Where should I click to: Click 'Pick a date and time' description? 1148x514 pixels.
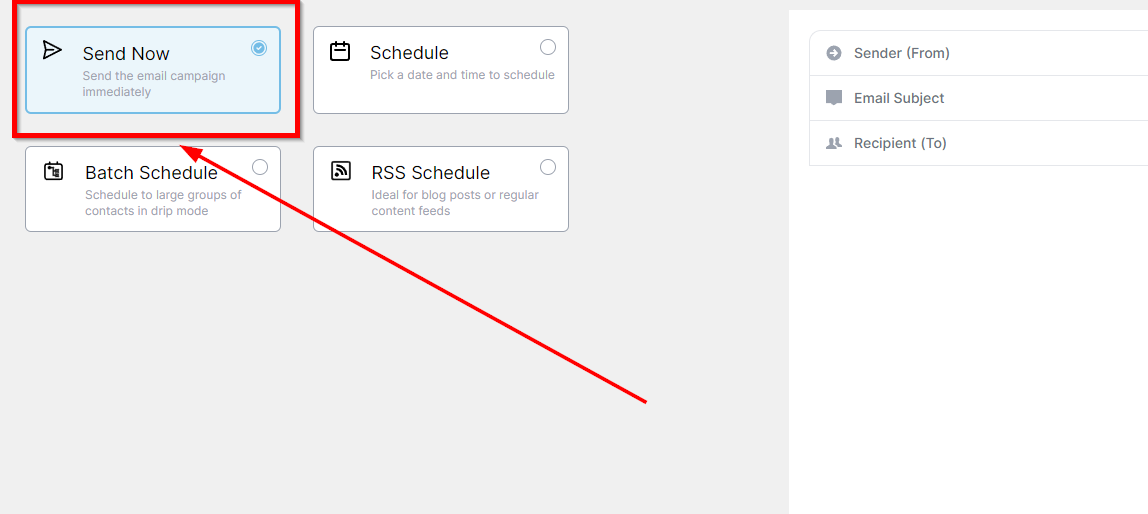(x=462, y=75)
